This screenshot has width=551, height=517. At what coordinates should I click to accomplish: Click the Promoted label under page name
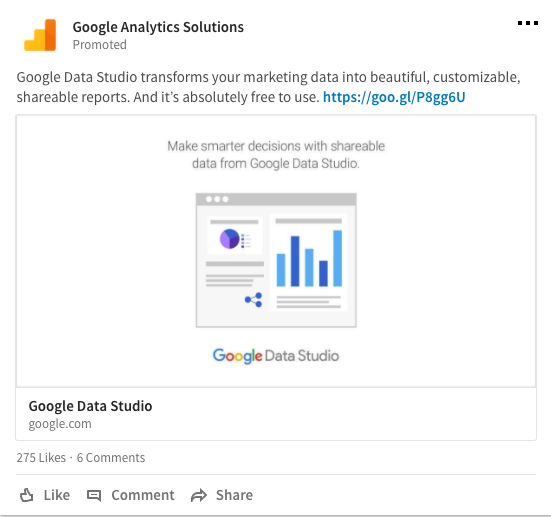pos(99,45)
